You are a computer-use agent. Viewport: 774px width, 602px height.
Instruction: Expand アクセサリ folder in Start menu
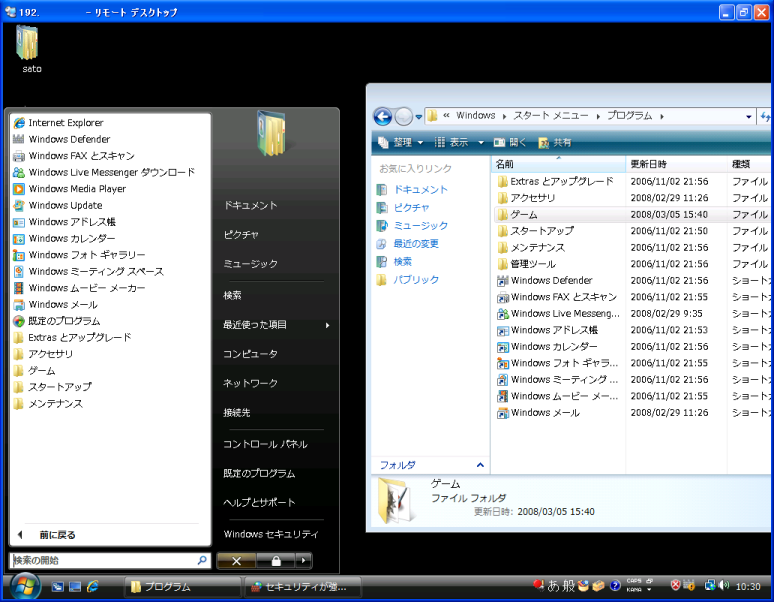point(43,354)
